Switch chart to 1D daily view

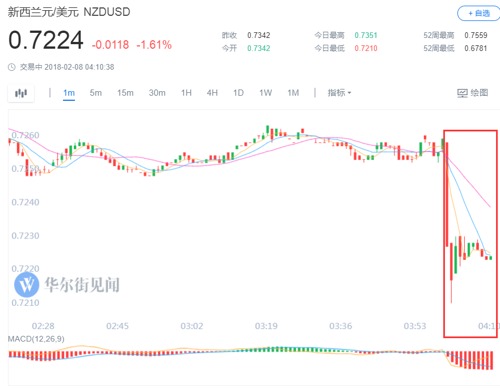coord(238,93)
